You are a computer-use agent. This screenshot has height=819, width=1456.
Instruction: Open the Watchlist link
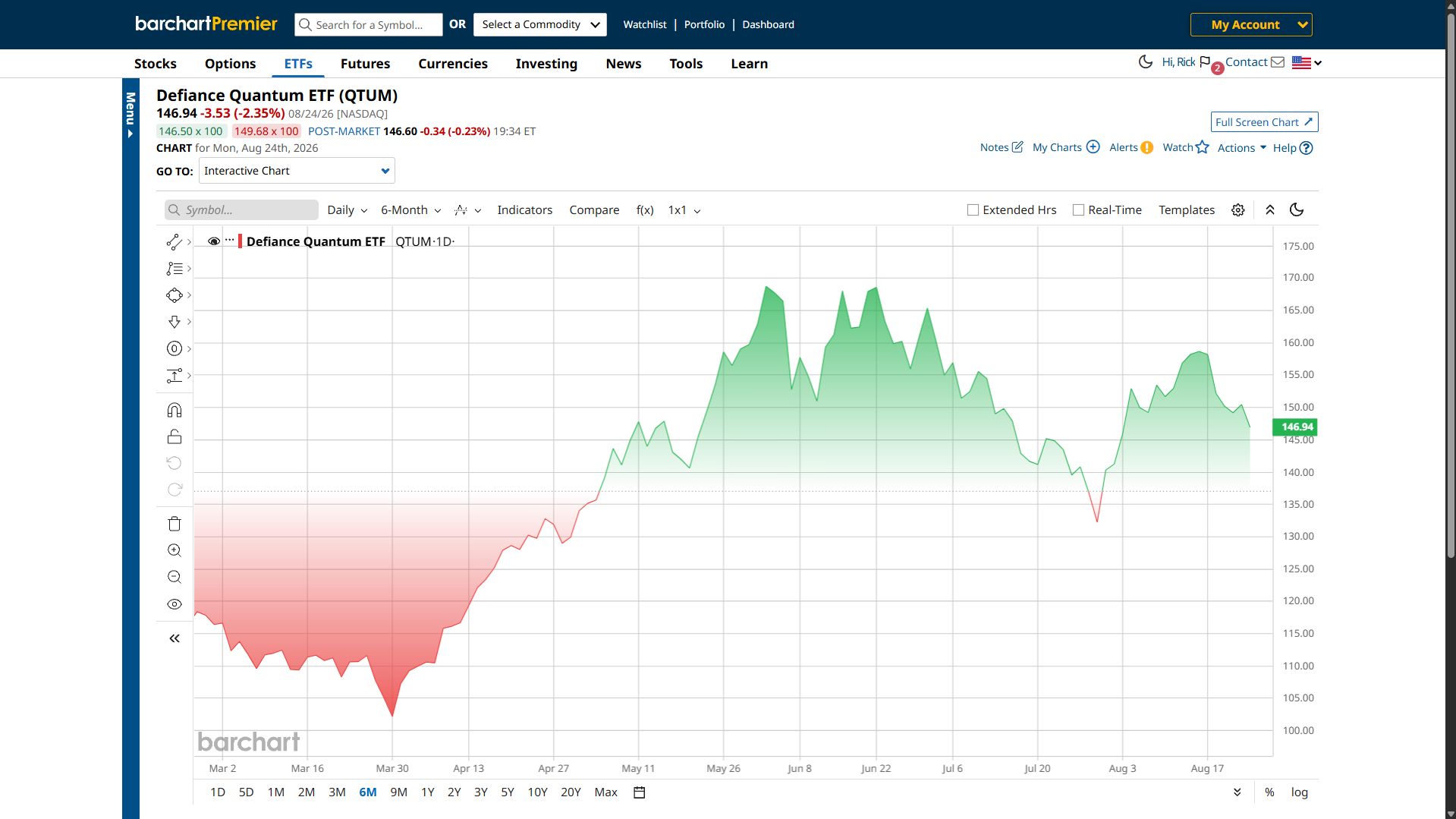point(645,24)
